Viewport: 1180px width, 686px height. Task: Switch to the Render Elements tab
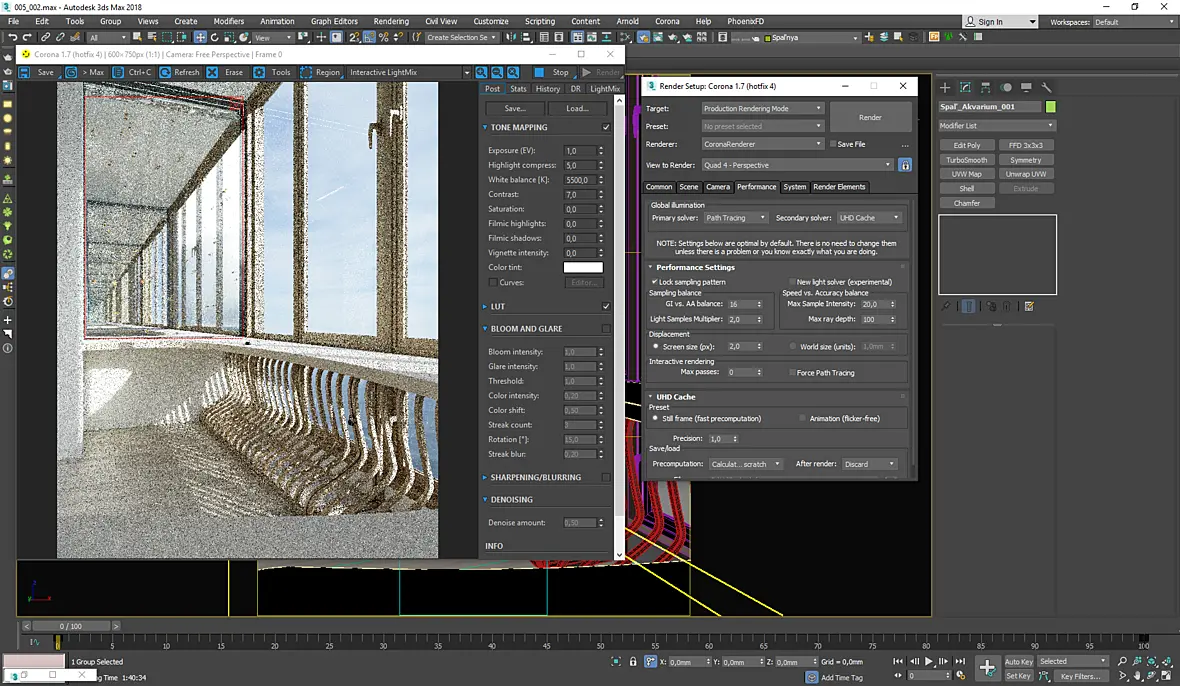(x=839, y=187)
